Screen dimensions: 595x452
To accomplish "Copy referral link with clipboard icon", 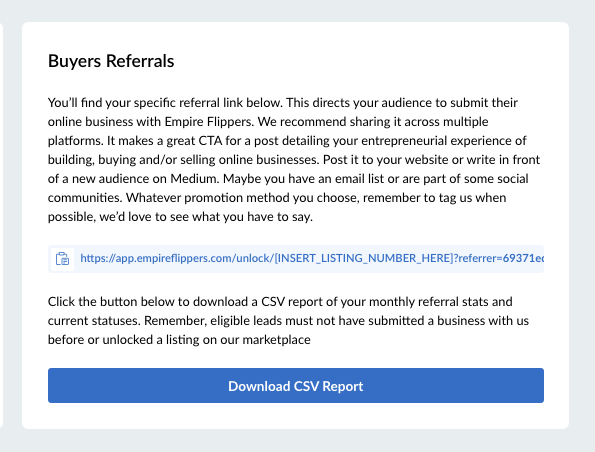I will pyautogui.click(x=62, y=258).
